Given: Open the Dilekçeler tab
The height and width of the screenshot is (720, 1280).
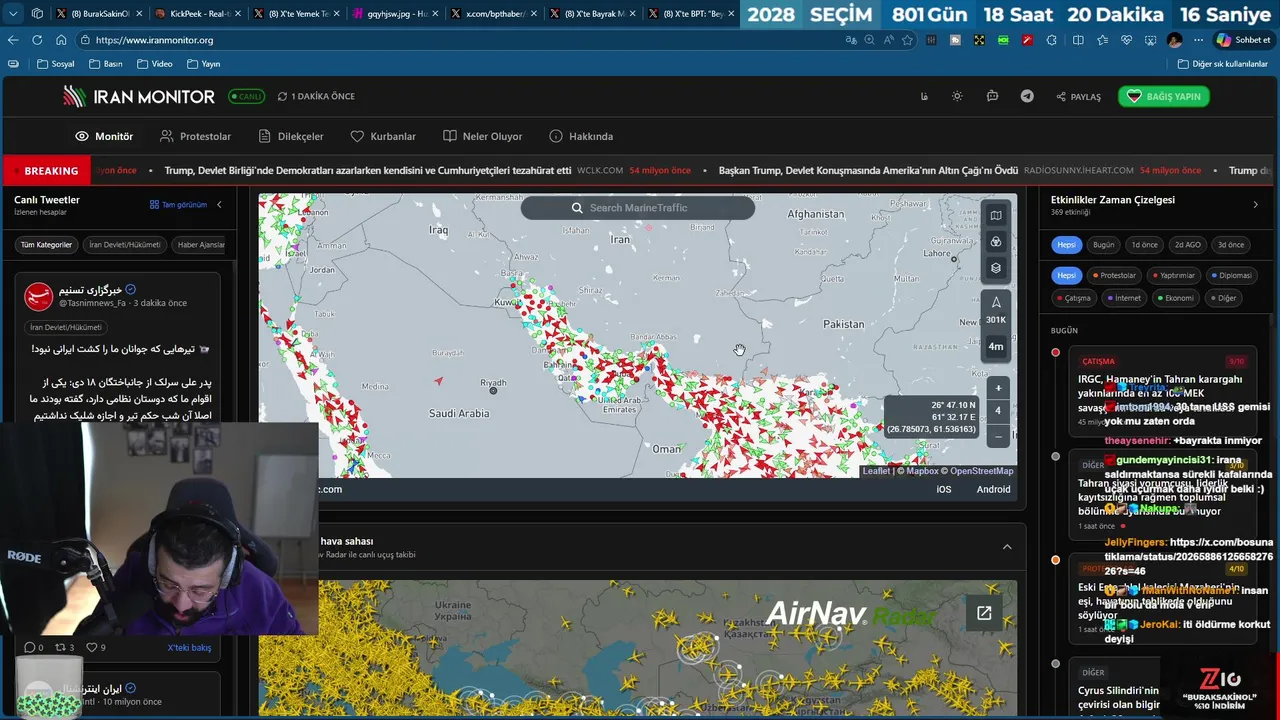Looking at the screenshot, I should [291, 136].
